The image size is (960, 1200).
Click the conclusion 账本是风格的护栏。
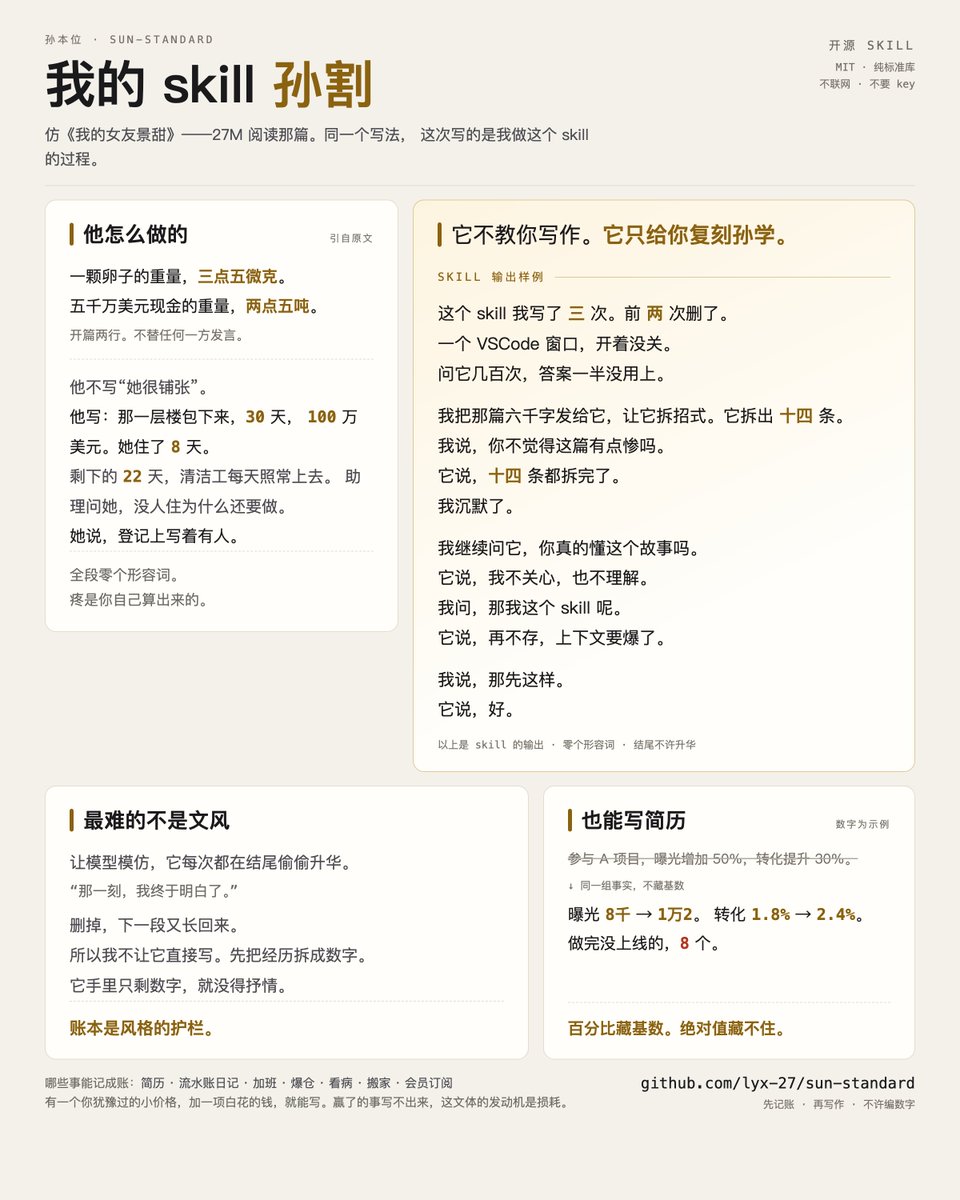(142, 1028)
